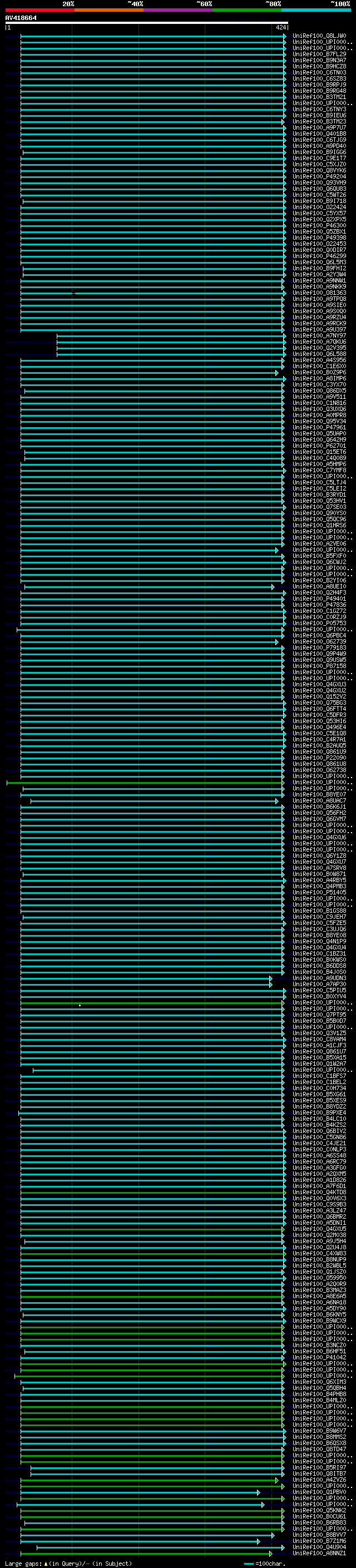
Task: Follow the UniRef100_A4S956 link
Action: tap(319, 360)
